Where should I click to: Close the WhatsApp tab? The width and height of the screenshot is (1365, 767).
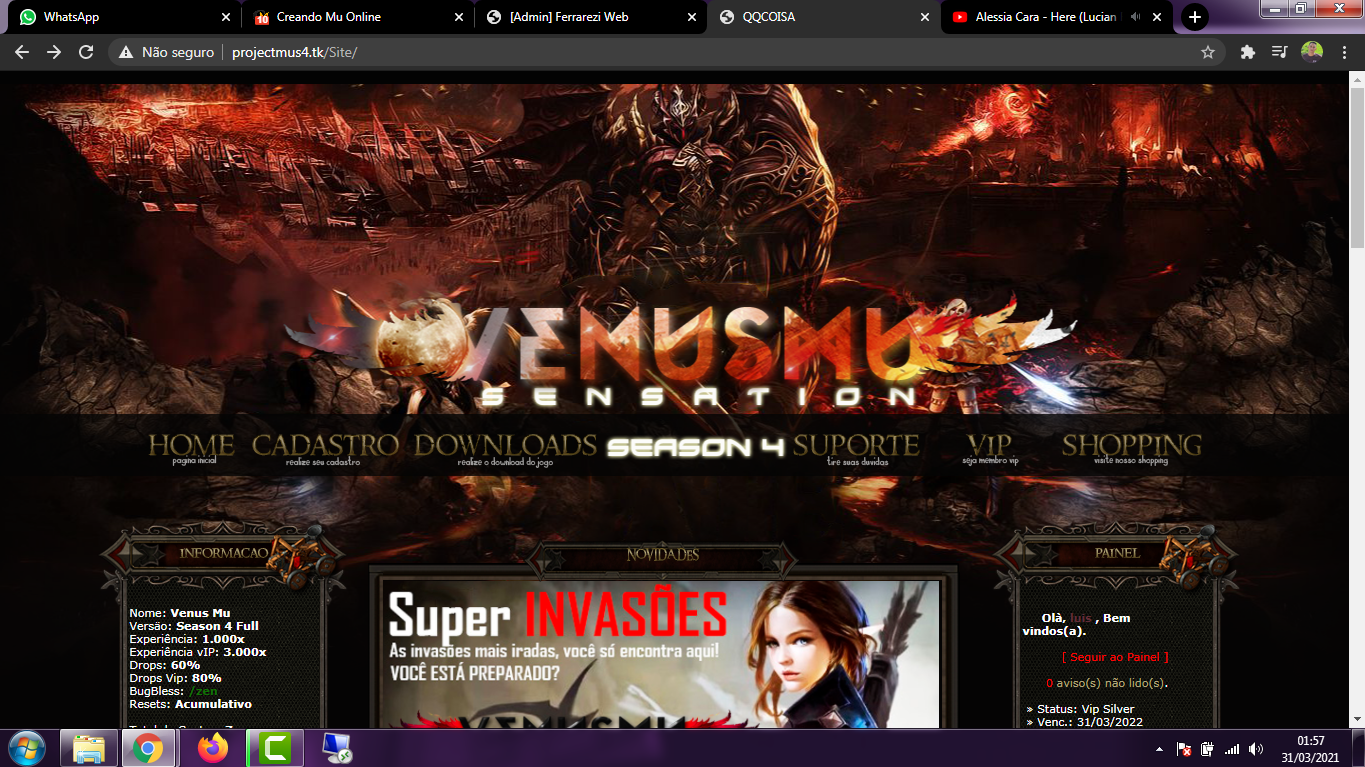coord(225,17)
